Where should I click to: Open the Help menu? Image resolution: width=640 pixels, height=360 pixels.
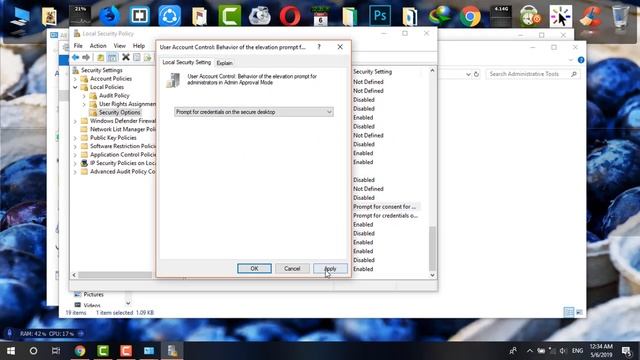coord(139,46)
